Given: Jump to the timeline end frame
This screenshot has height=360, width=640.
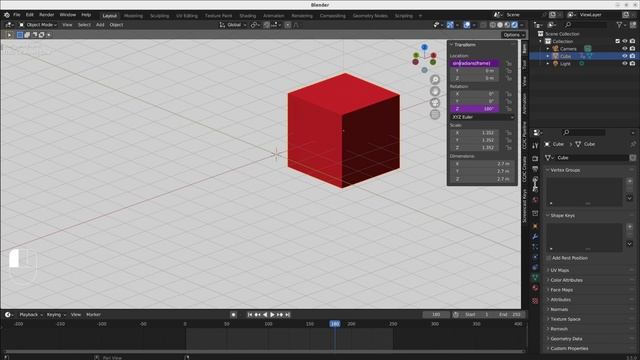Looking at the screenshot, I should 288,315.
